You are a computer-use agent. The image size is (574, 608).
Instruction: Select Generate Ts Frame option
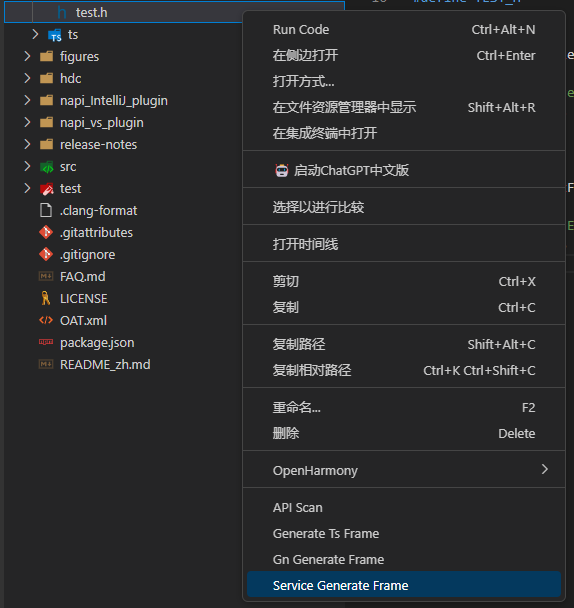[404, 534]
